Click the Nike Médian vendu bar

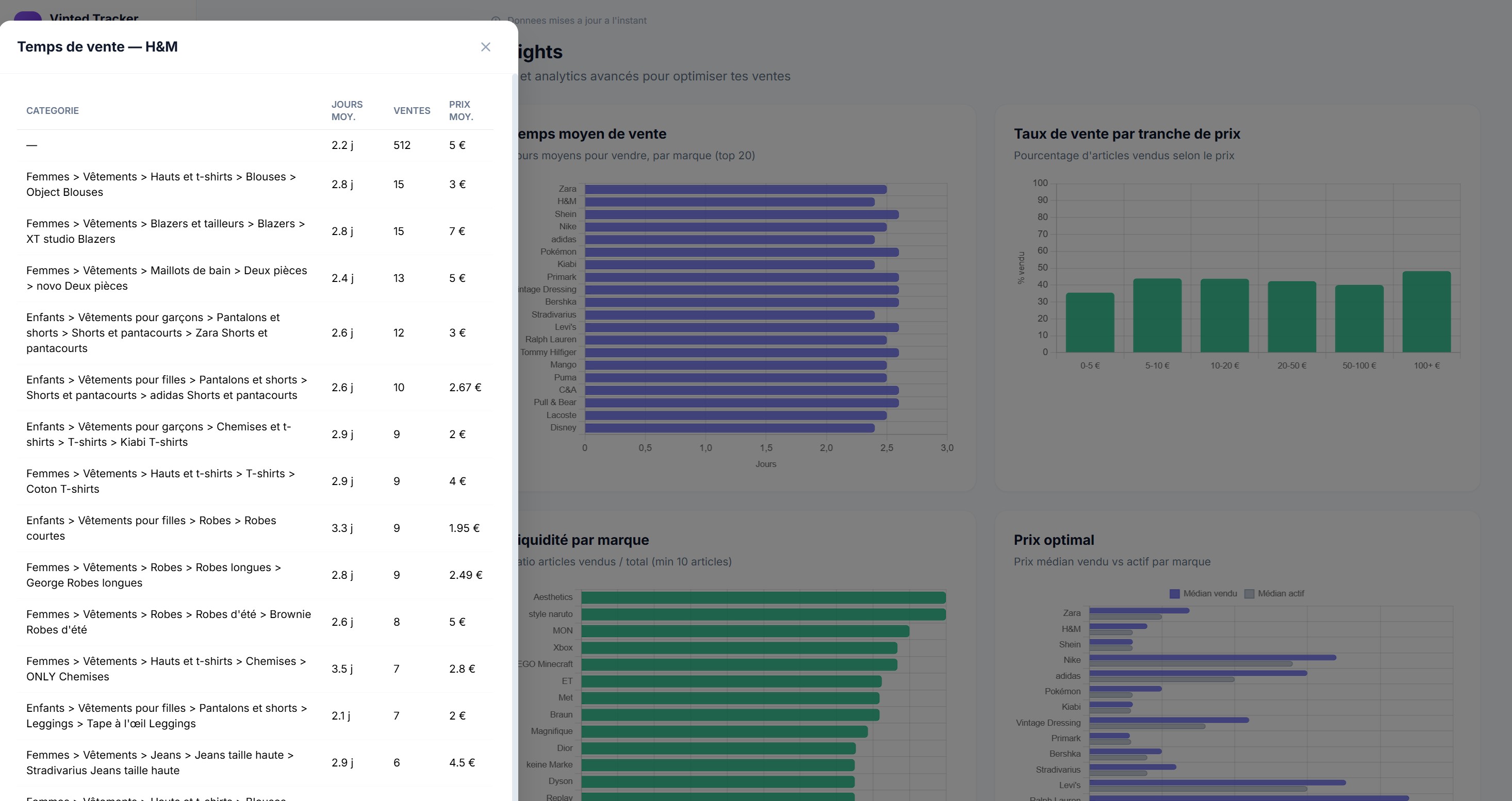(1213, 657)
